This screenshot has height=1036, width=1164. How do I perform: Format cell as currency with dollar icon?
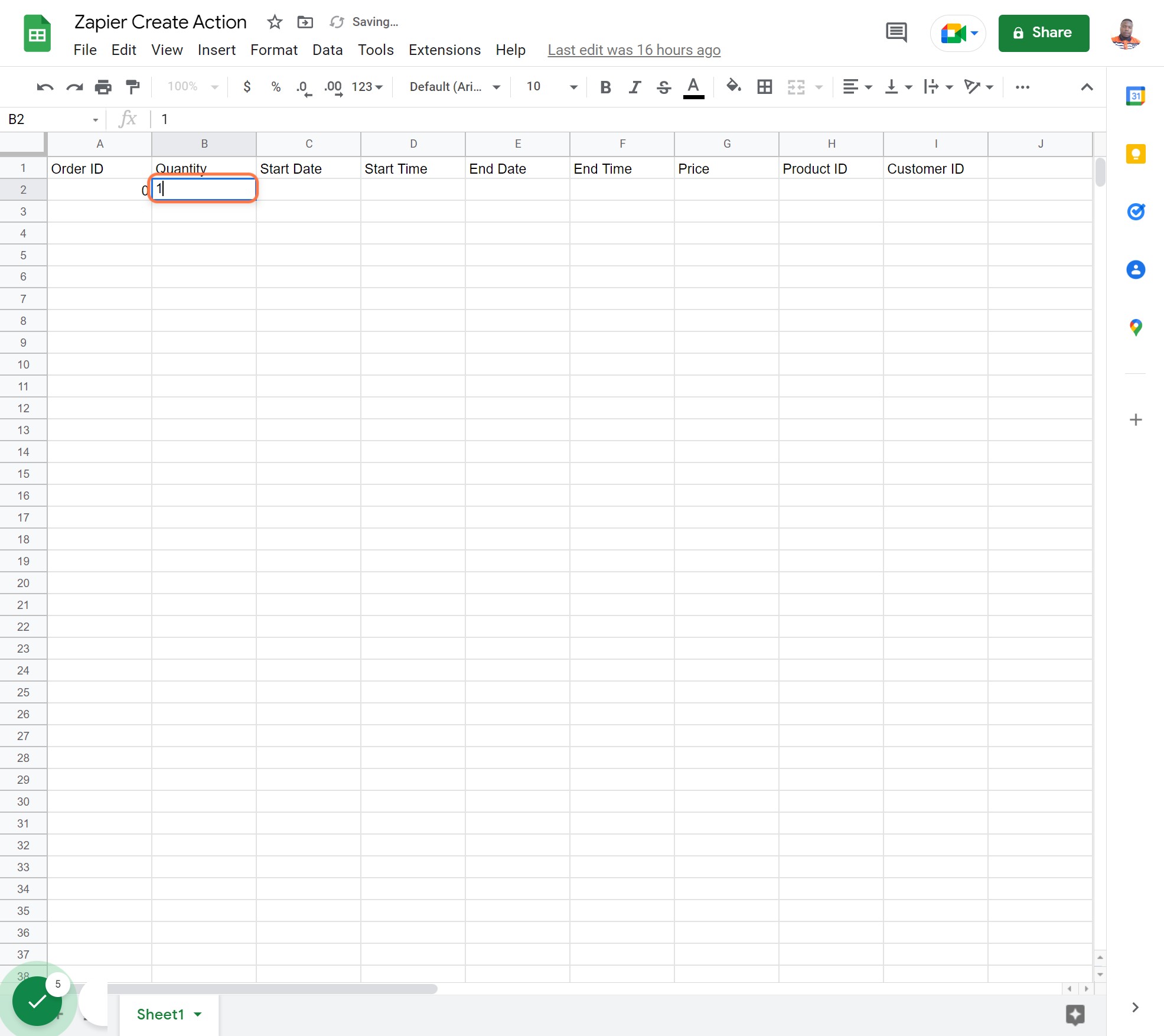coord(247,87)
